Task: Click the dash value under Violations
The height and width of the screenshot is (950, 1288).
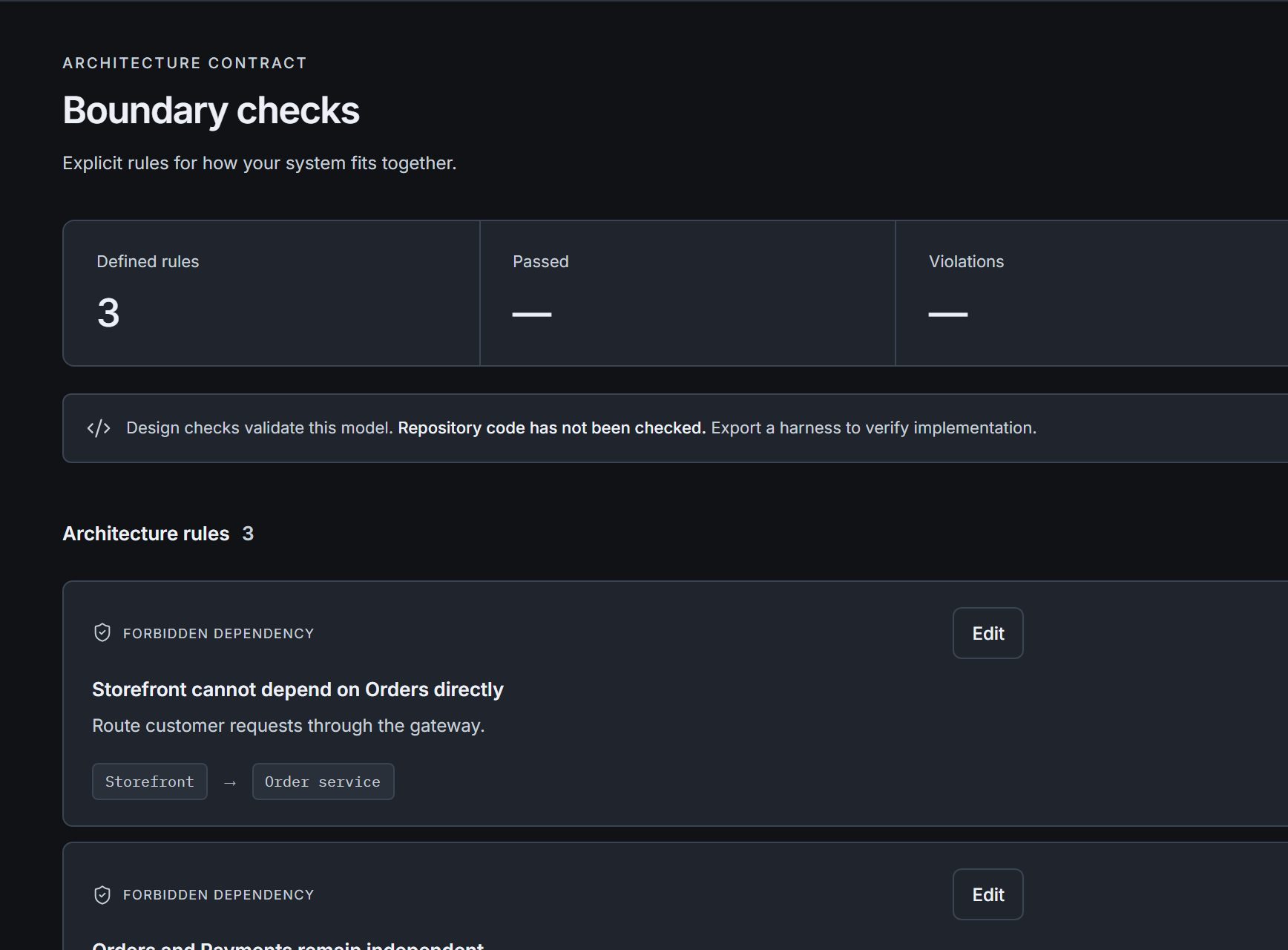Action: click(x=948, y=315)
